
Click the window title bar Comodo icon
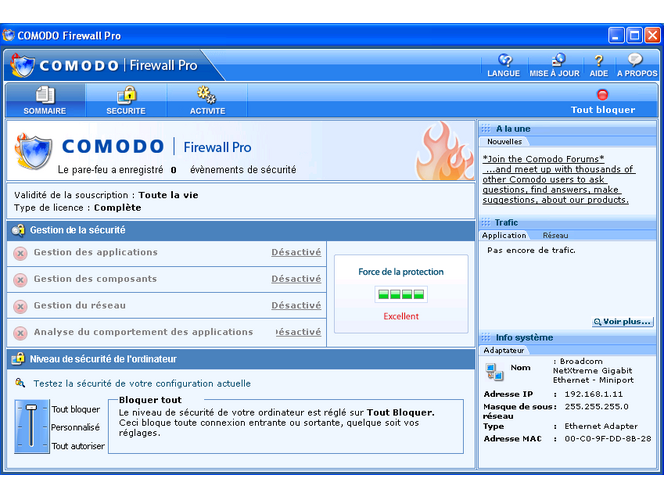click(x=8, y=36)
